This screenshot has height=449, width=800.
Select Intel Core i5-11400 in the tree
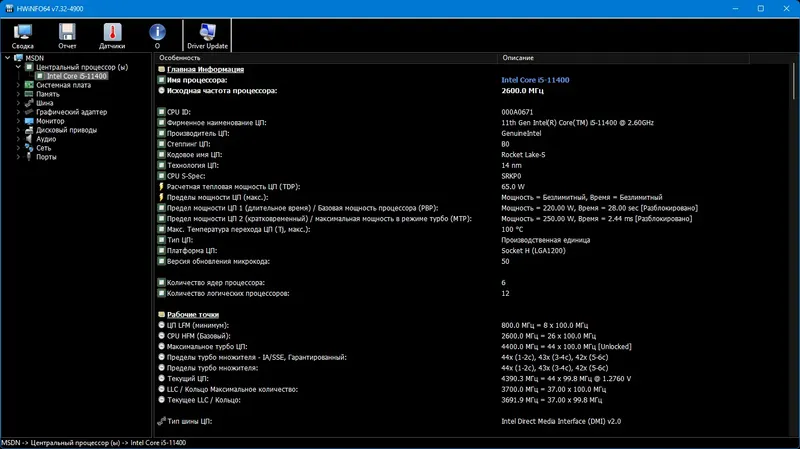pos(77,76)
